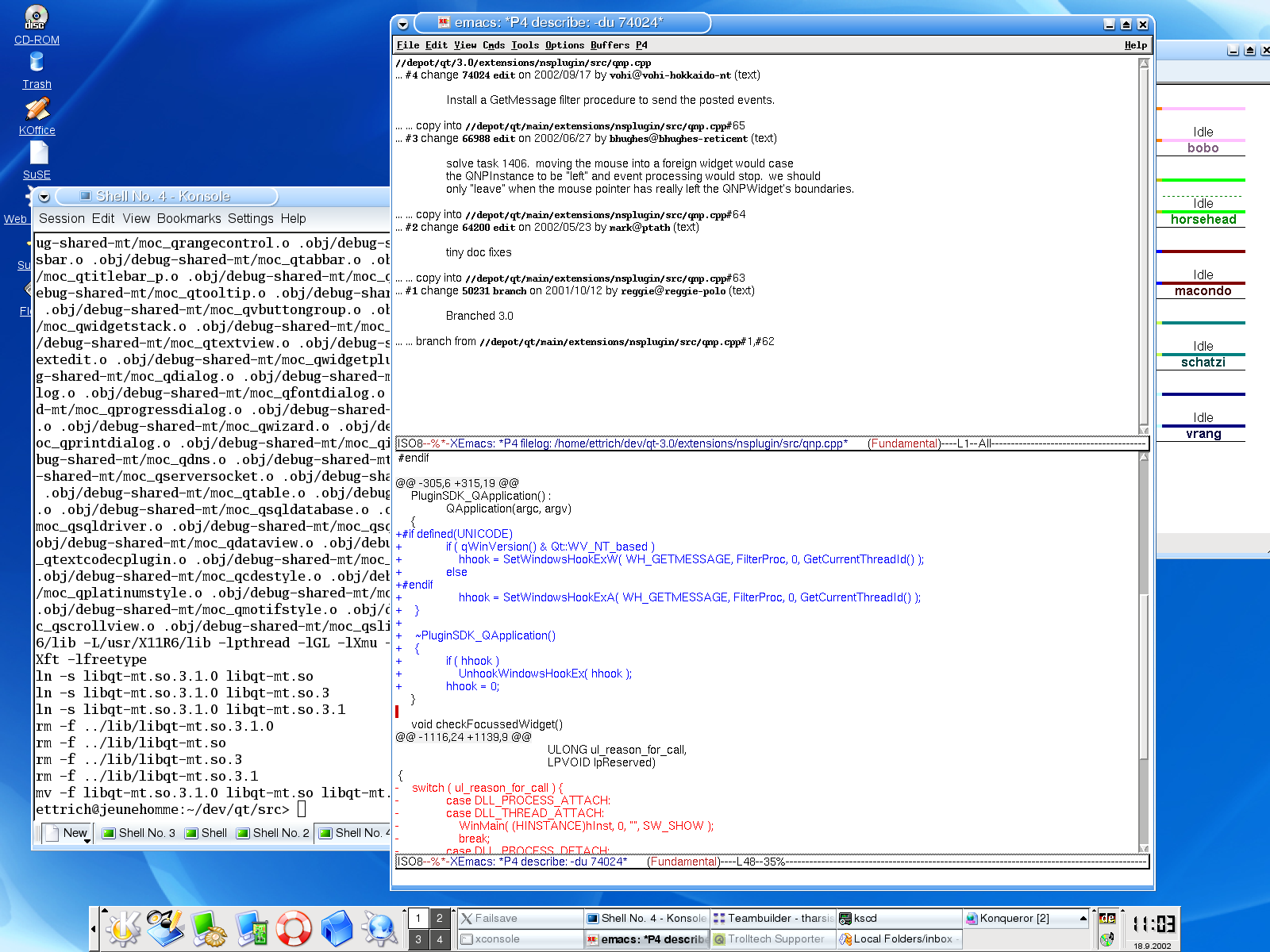Open Session menu in Konsole
The image size is (1270, 952).
tap(62, 218)
